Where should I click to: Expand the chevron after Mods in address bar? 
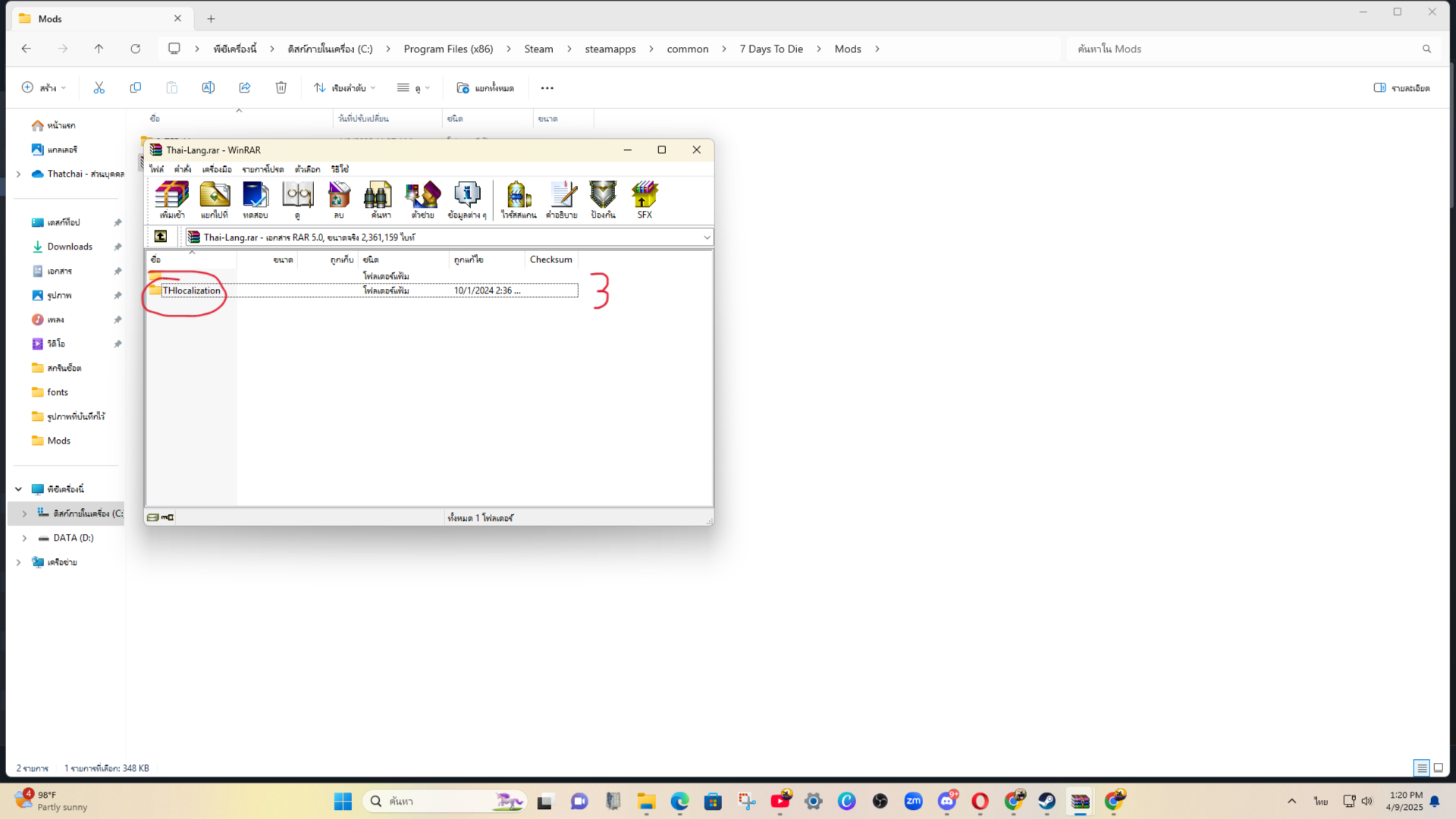(877, 49)
